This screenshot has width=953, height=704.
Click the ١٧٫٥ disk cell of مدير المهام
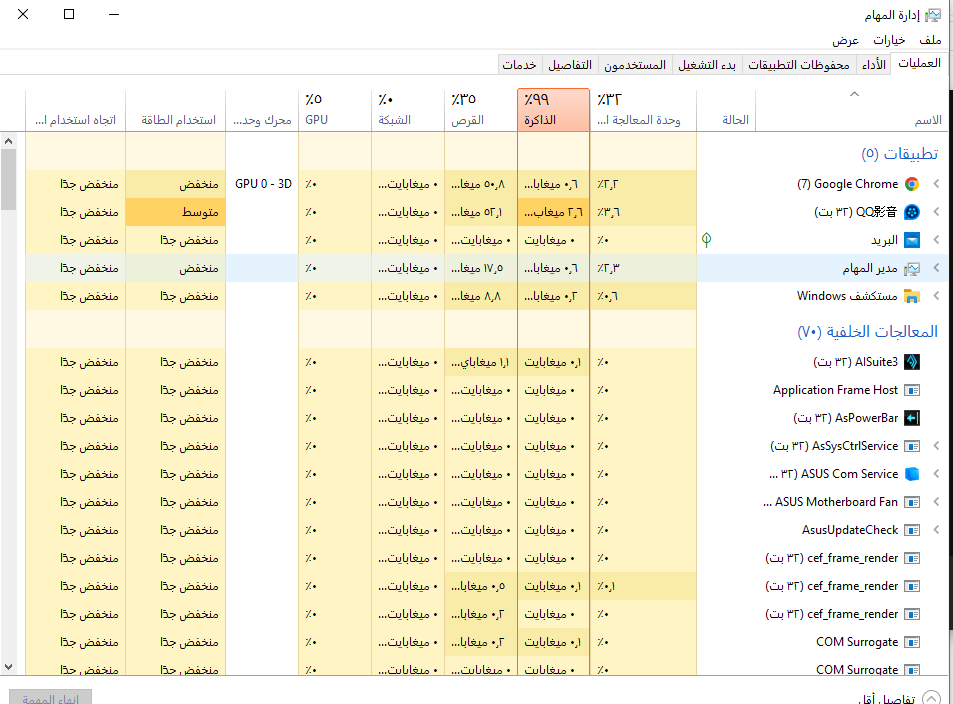point(481,268)
